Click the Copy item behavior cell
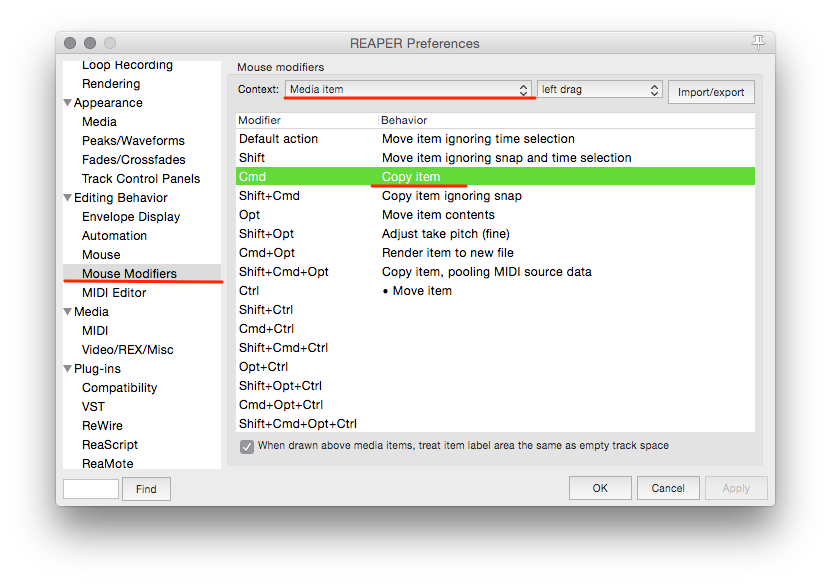The image size is (831, 586). (x=411, y=177)
